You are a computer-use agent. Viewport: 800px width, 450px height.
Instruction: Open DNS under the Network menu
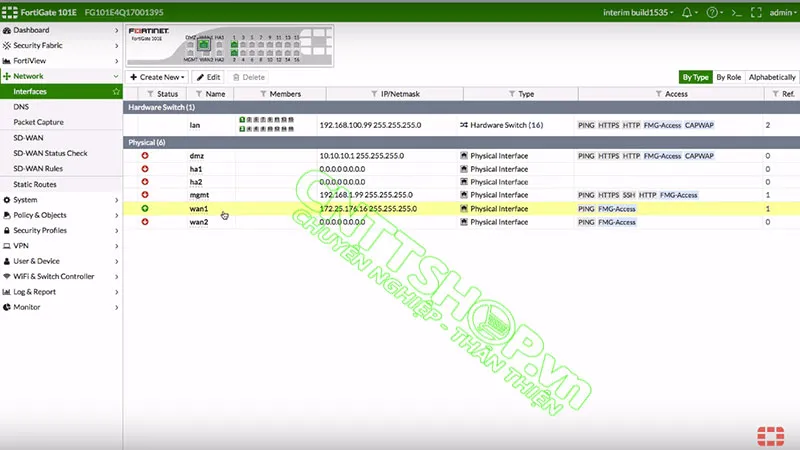click(x=21, y=106)
